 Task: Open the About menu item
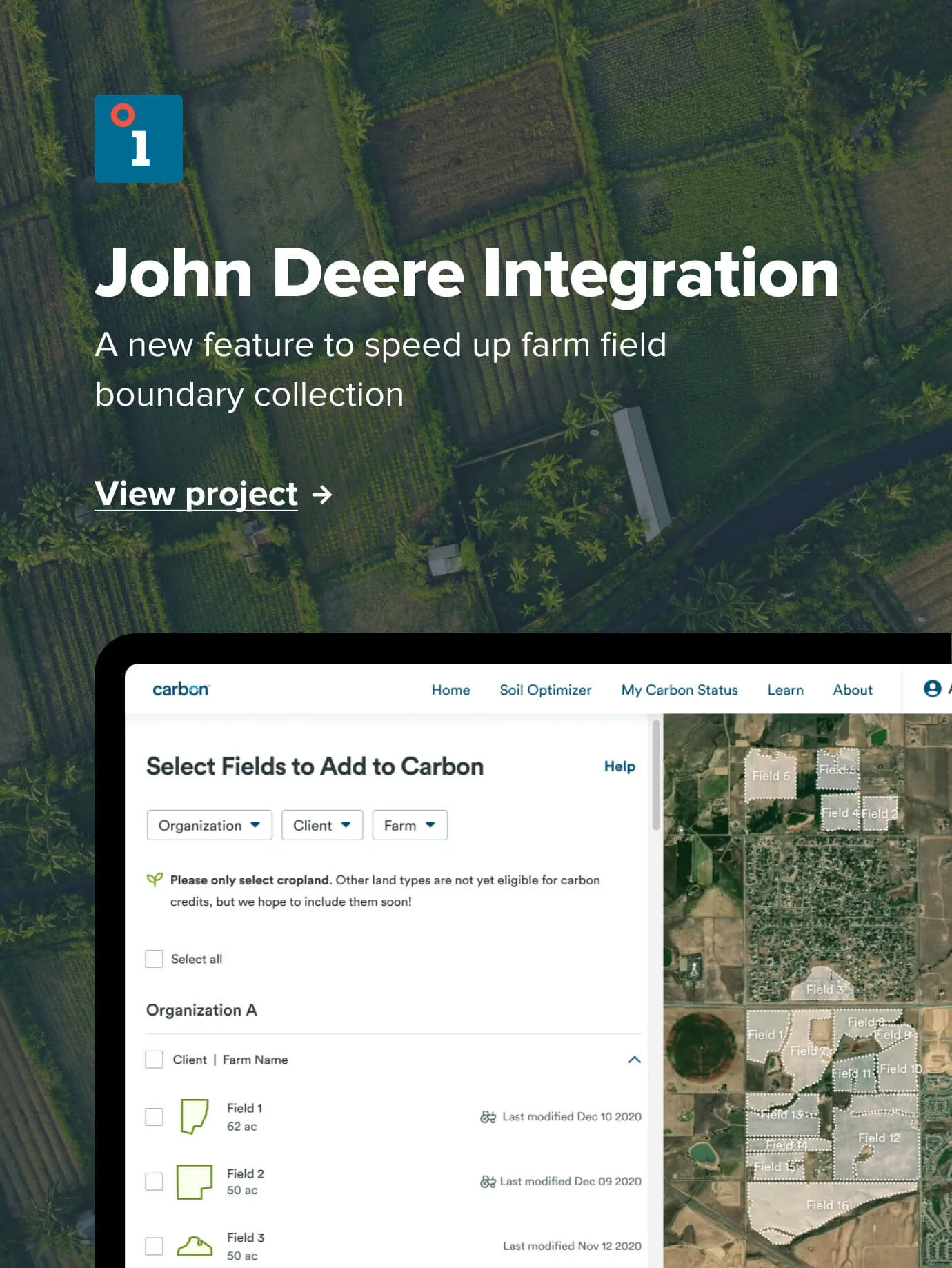(853, 690)
